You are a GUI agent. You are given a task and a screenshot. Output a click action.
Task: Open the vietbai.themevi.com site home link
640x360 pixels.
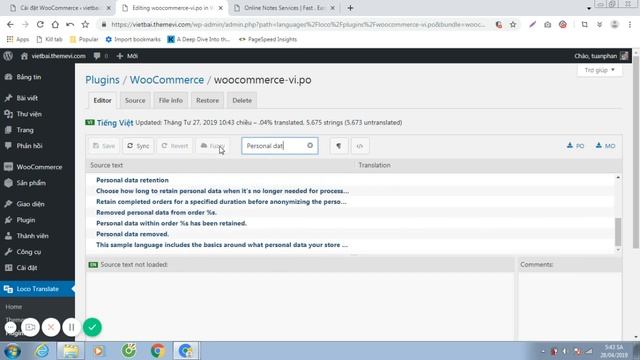click(x=53, y=56)
